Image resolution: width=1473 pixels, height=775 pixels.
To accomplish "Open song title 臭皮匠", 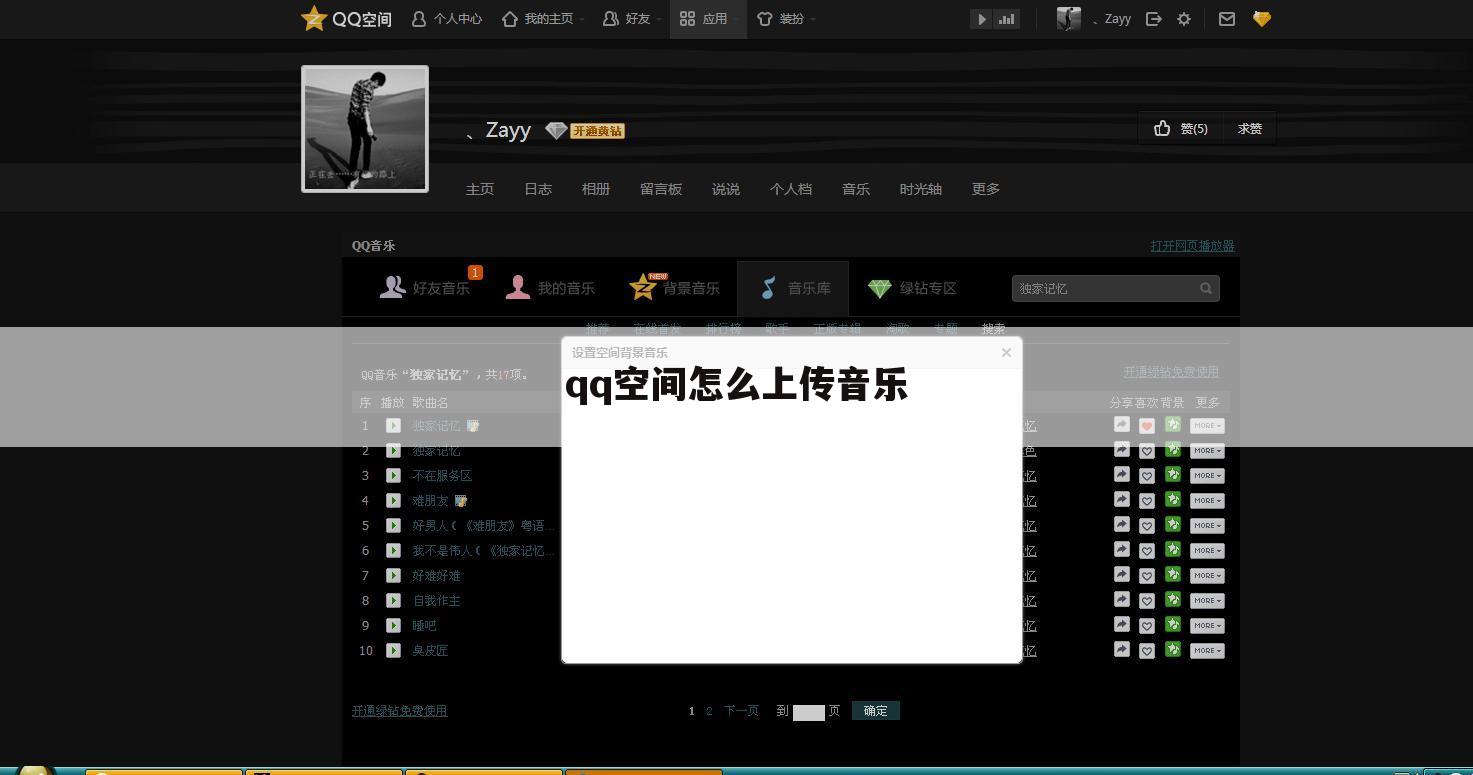I will [430, 651].
